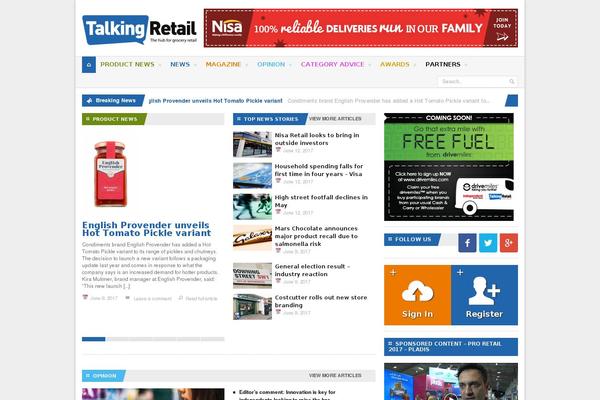The image size is (600, 400).
Task: Click the Galaxy chocolate recall thumbnail
Action: 253,237
